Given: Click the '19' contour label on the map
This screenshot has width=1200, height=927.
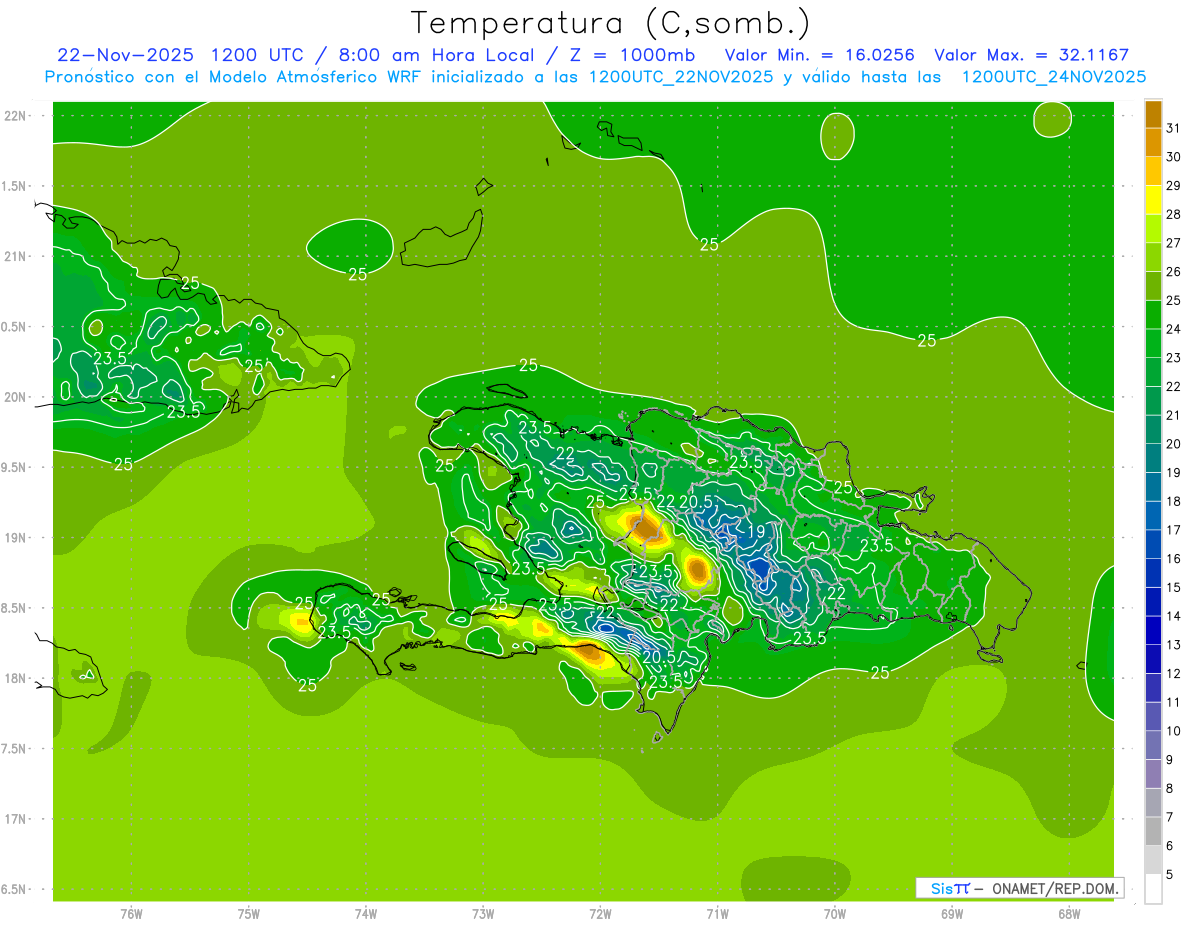Looking at the screenshot, I should tap(757, 532).
